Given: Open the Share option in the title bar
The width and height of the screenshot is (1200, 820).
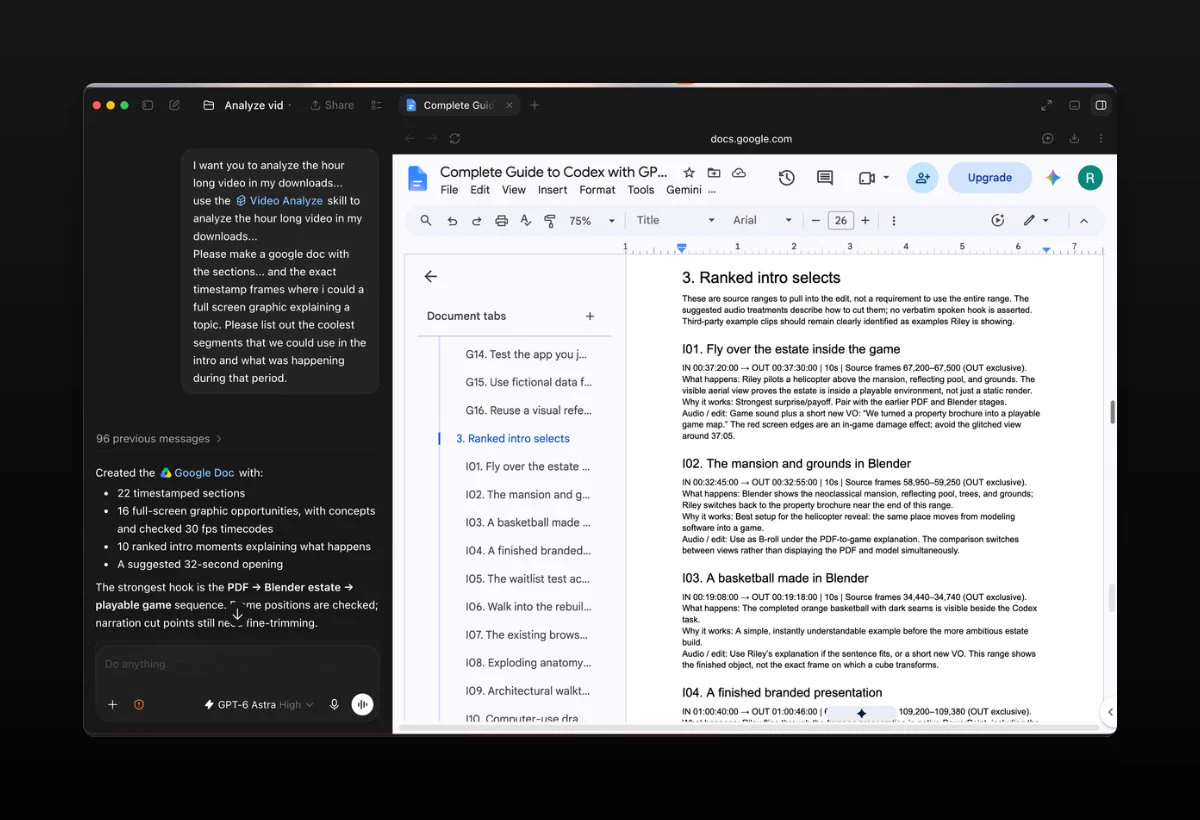Looking at the screenshot, I should point(332,105).
